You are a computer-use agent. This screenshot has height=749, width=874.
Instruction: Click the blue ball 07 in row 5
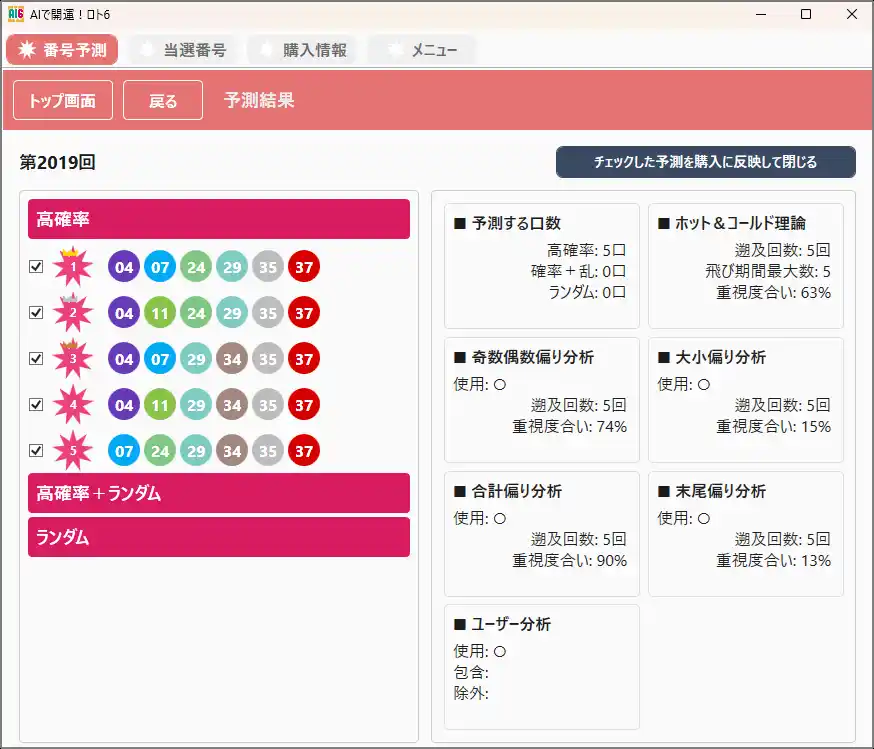pyautogui.click(x=124, y=451)
